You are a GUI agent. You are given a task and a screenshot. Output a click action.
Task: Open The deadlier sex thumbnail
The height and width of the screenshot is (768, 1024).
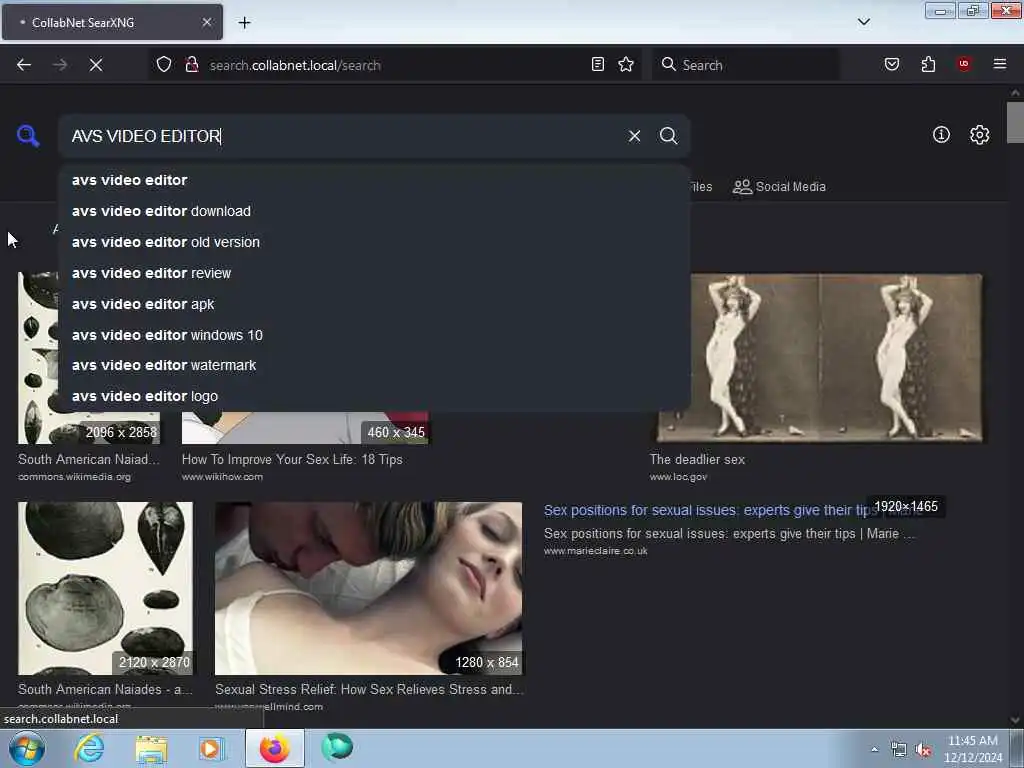pos(820,358)
